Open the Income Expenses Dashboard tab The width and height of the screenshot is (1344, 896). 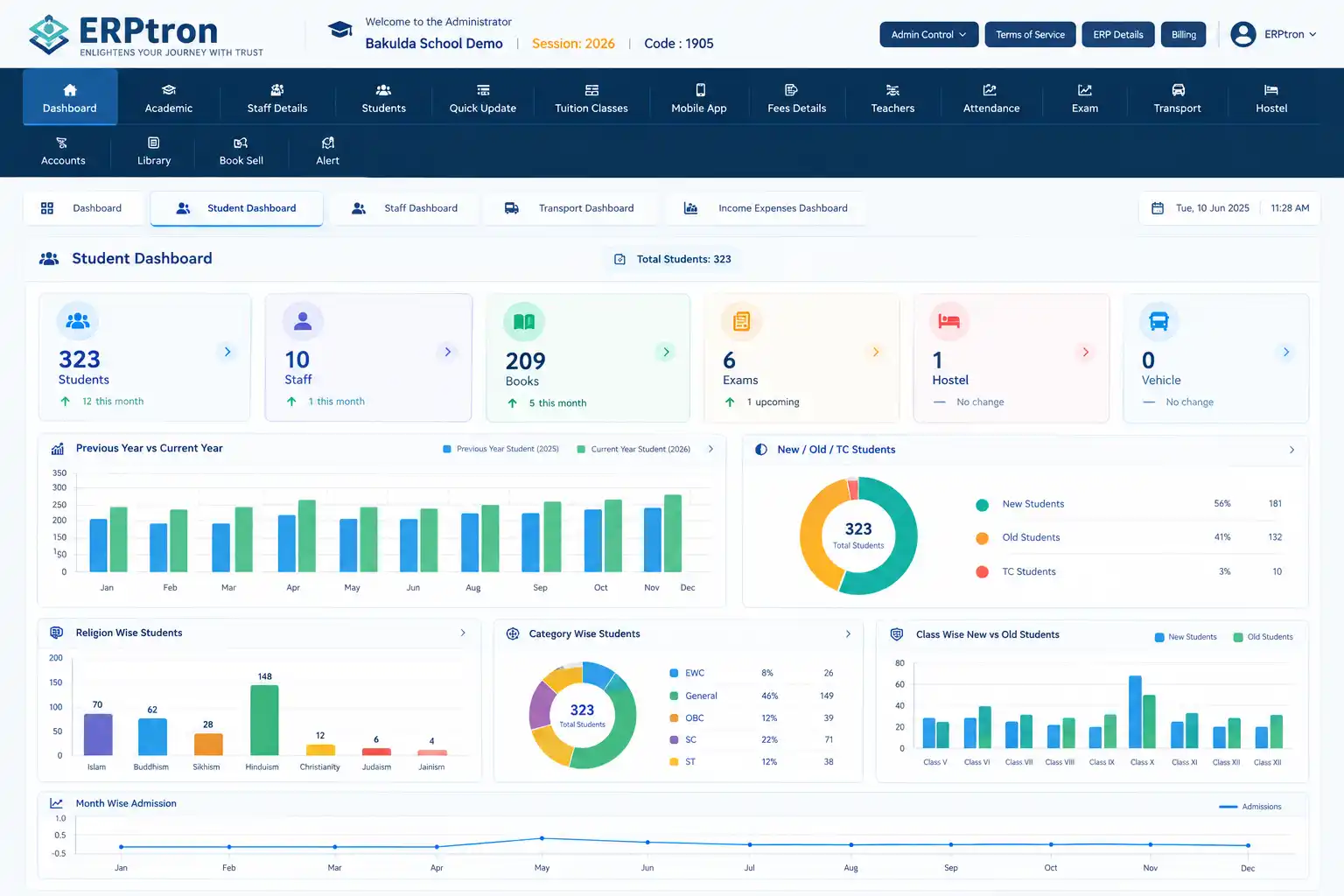coord(766,208)
